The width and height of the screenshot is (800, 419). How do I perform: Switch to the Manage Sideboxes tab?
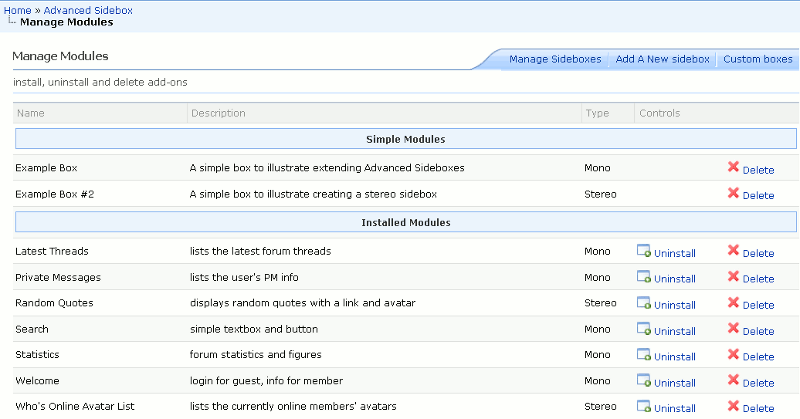[555, 60]
